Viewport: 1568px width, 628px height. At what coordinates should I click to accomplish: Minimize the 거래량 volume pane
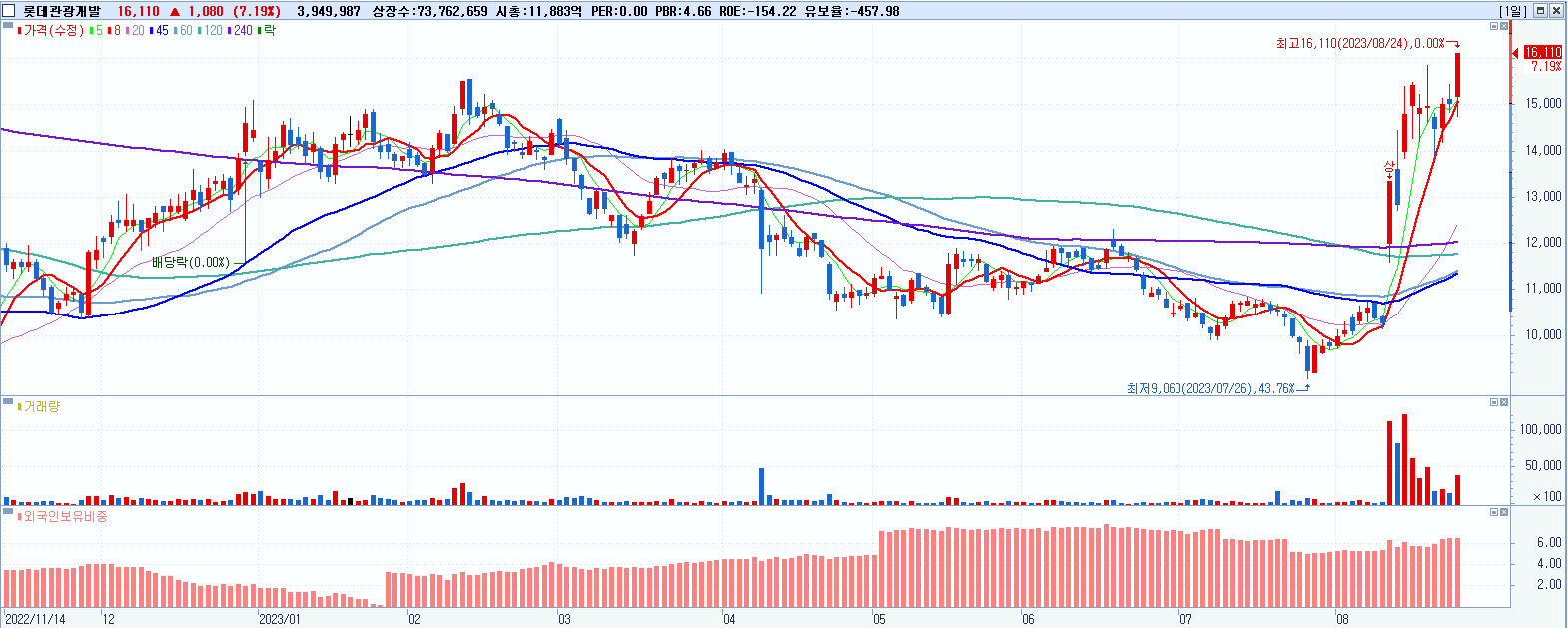point(1495,402)
